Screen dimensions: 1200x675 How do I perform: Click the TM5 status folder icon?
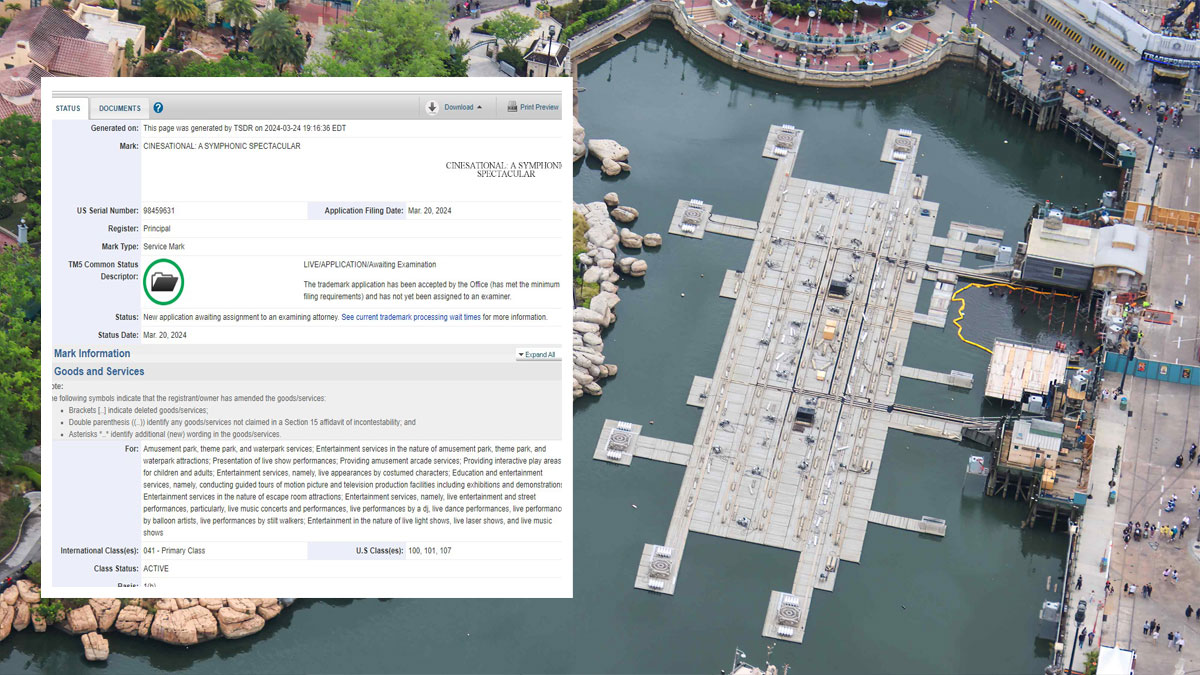[x=163, y=281]
